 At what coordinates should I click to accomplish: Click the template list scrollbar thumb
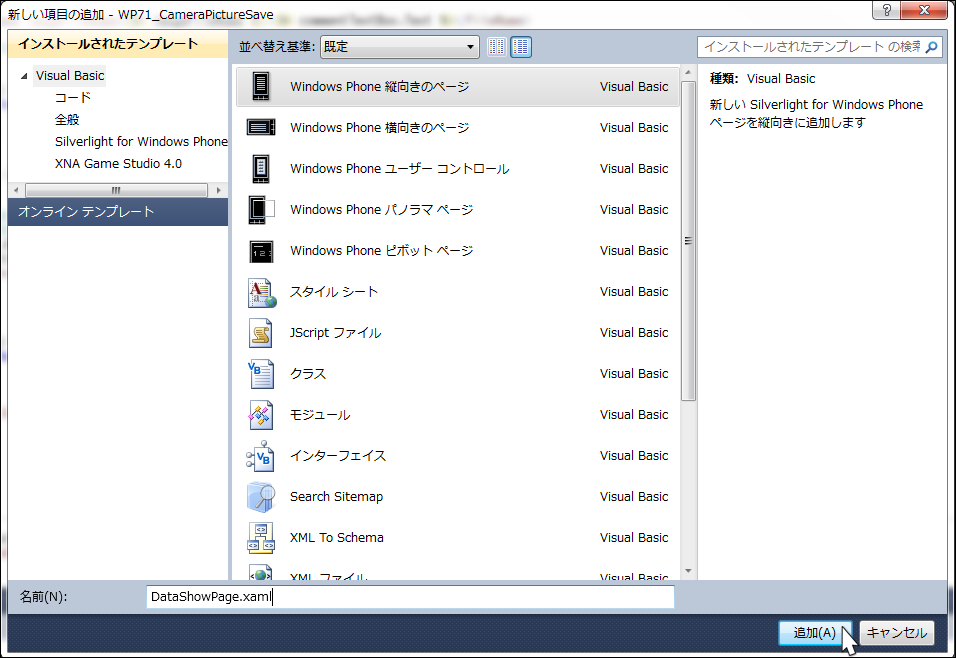[688, 241]
